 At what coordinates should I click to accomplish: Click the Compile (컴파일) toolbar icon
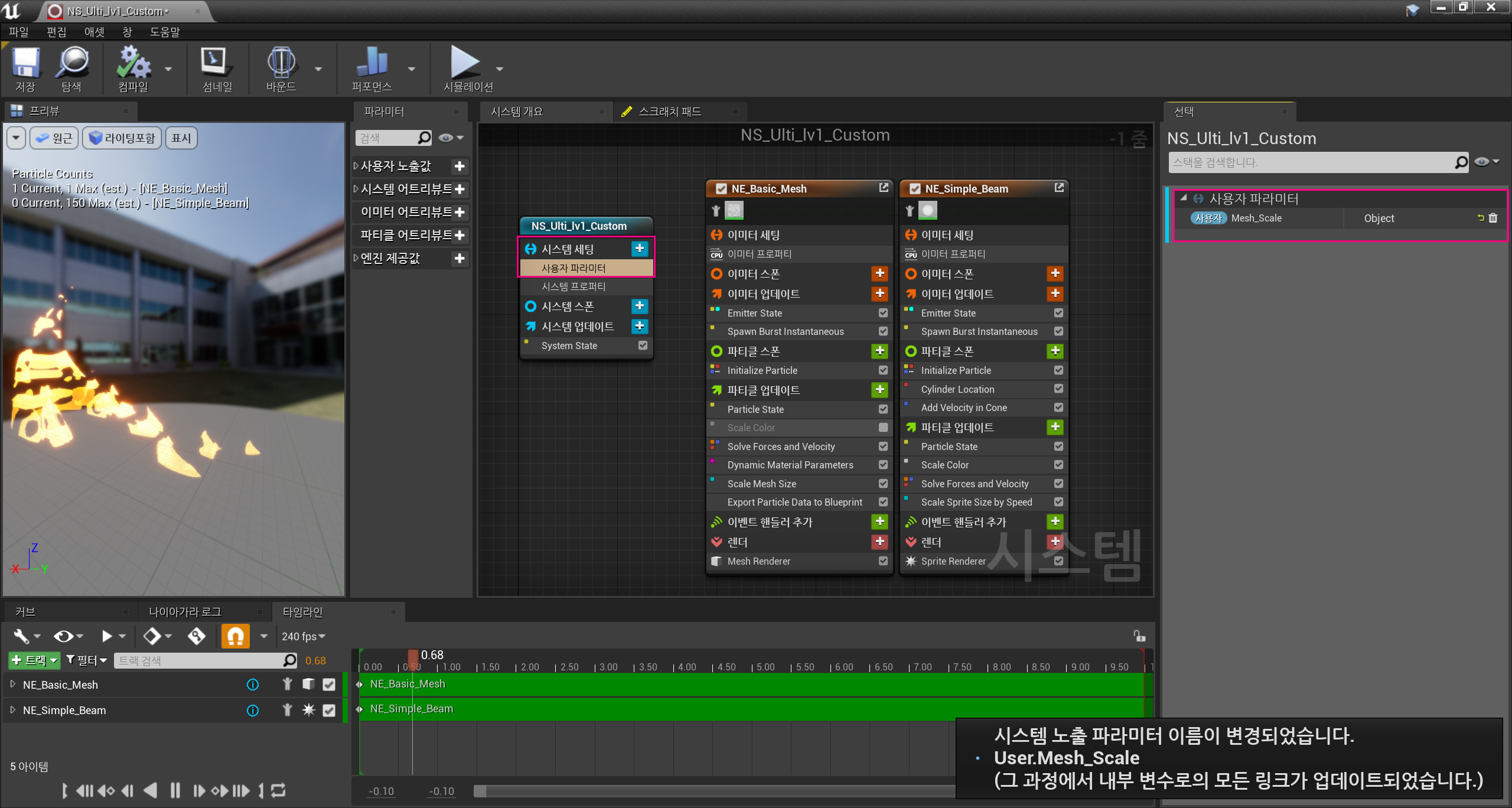click(133, 63)
